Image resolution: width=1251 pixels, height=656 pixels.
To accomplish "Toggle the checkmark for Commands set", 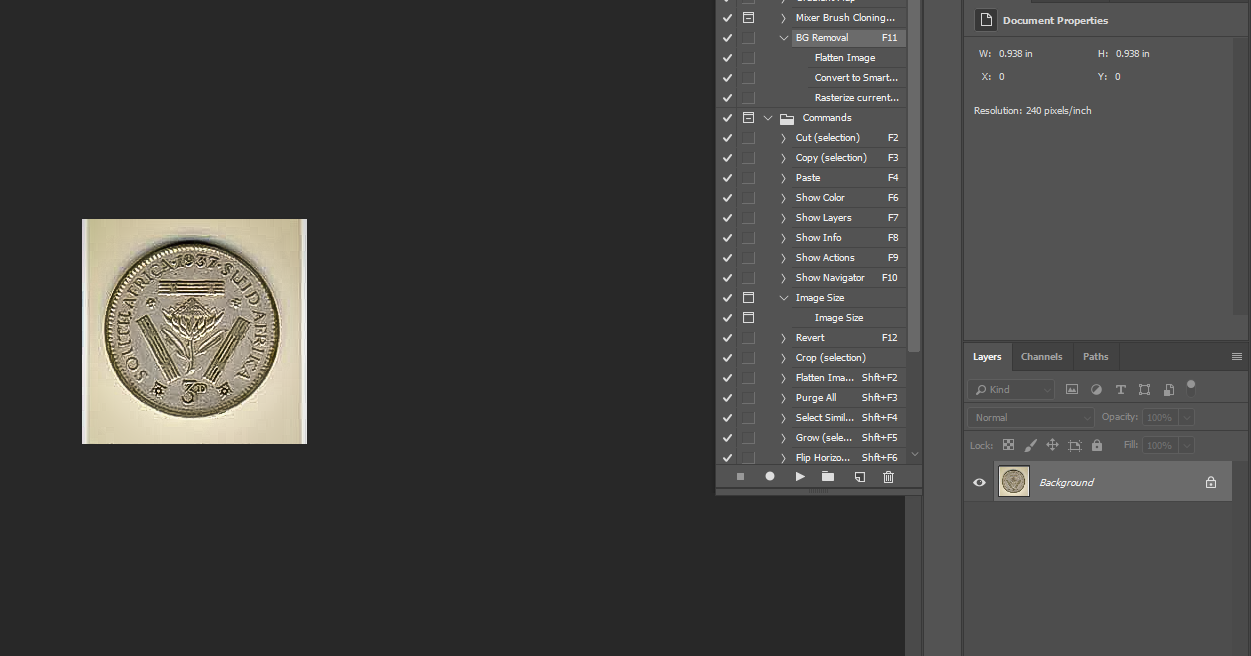I will [727, 118].
